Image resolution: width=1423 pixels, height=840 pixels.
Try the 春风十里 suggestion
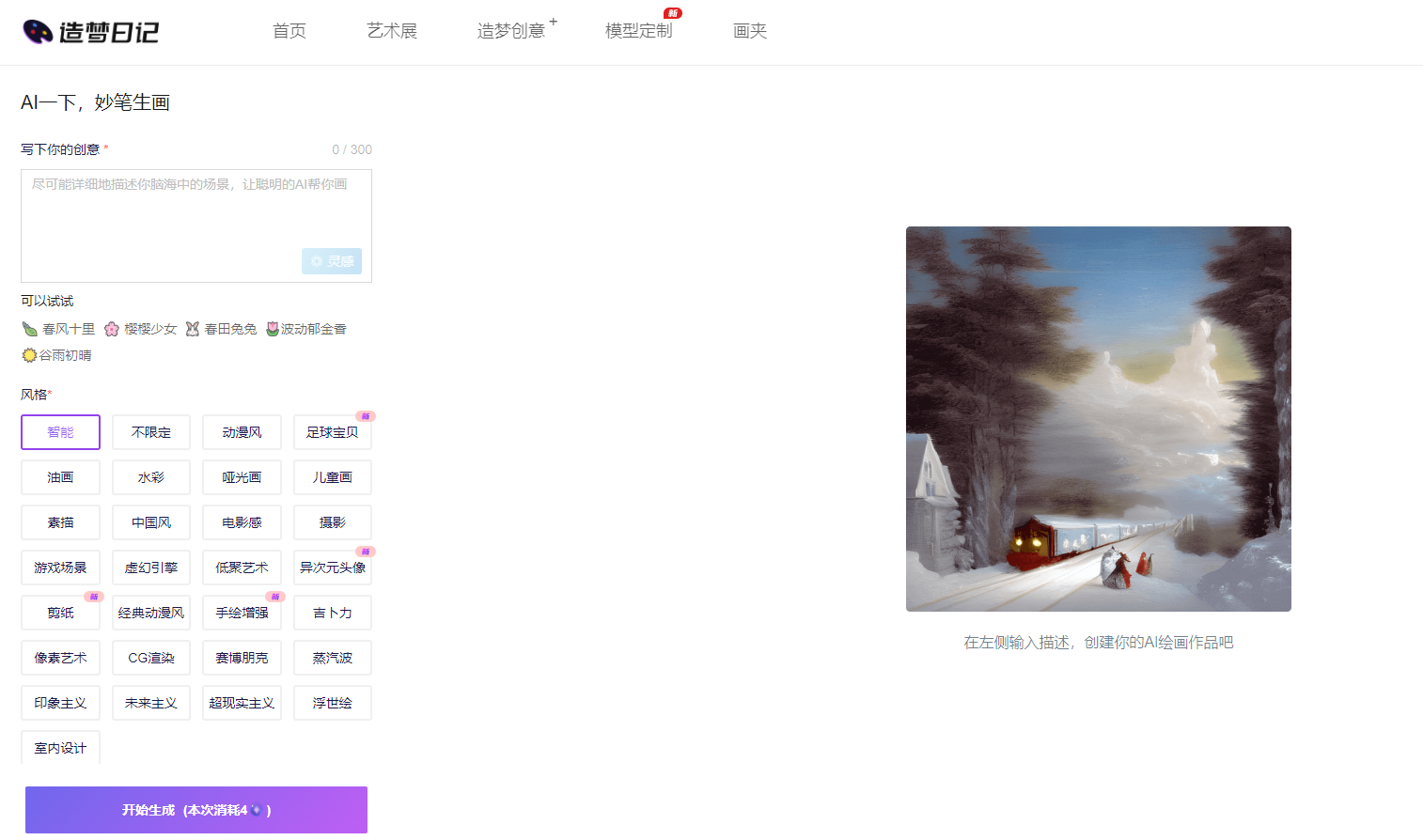click(x=58, y=329)
